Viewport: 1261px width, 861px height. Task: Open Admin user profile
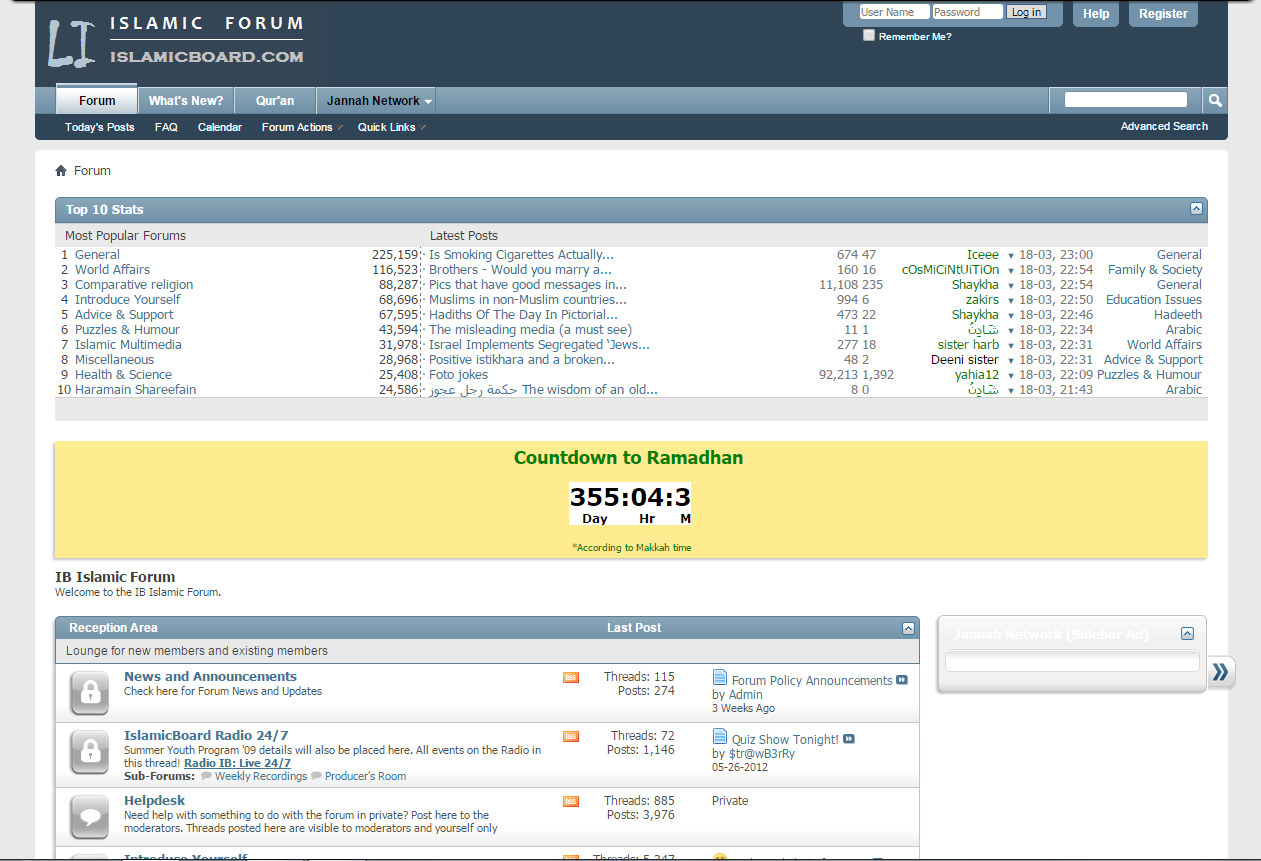(746, 695)
